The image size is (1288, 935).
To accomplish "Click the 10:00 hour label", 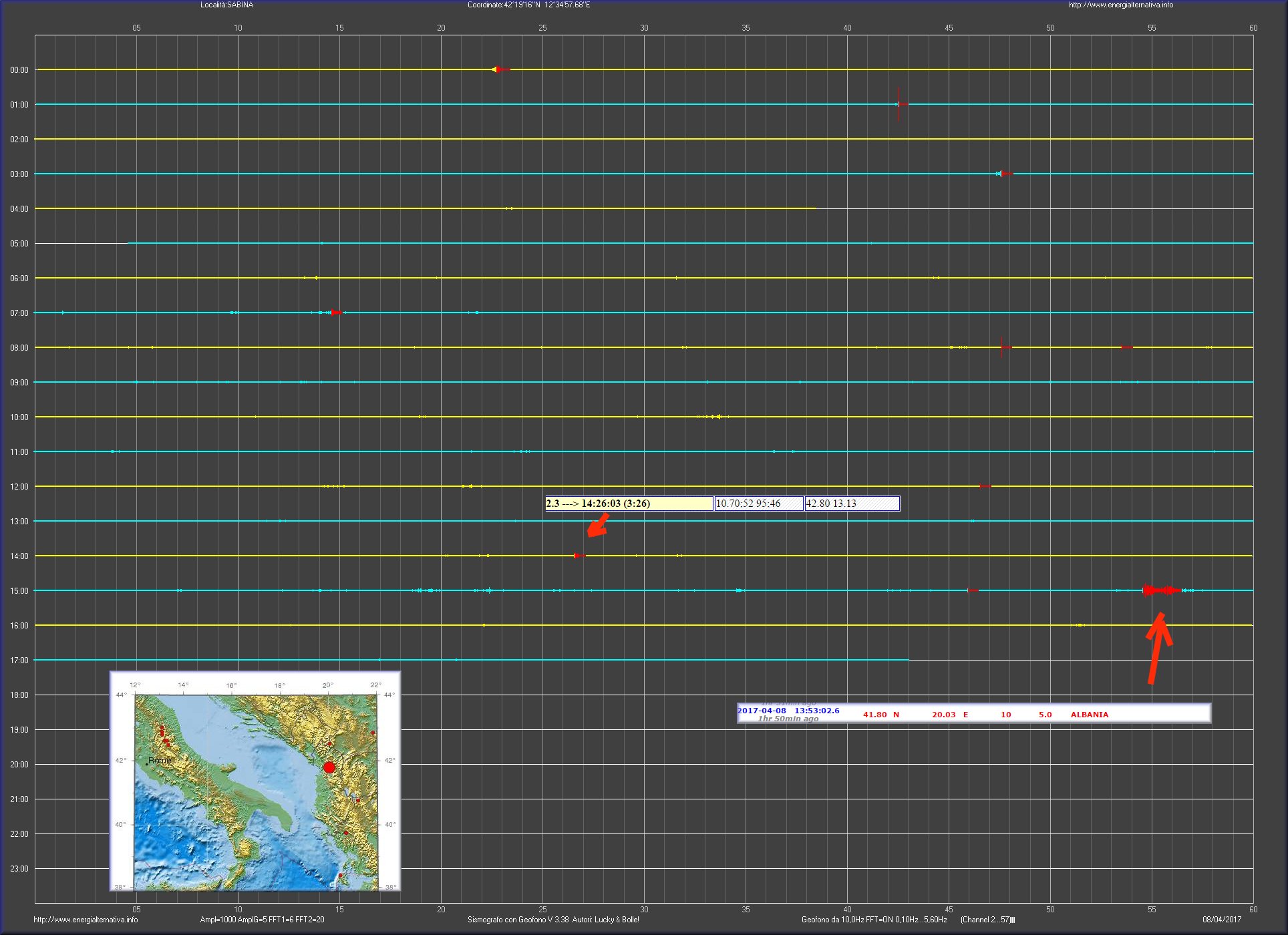I will tap(19, 417).
